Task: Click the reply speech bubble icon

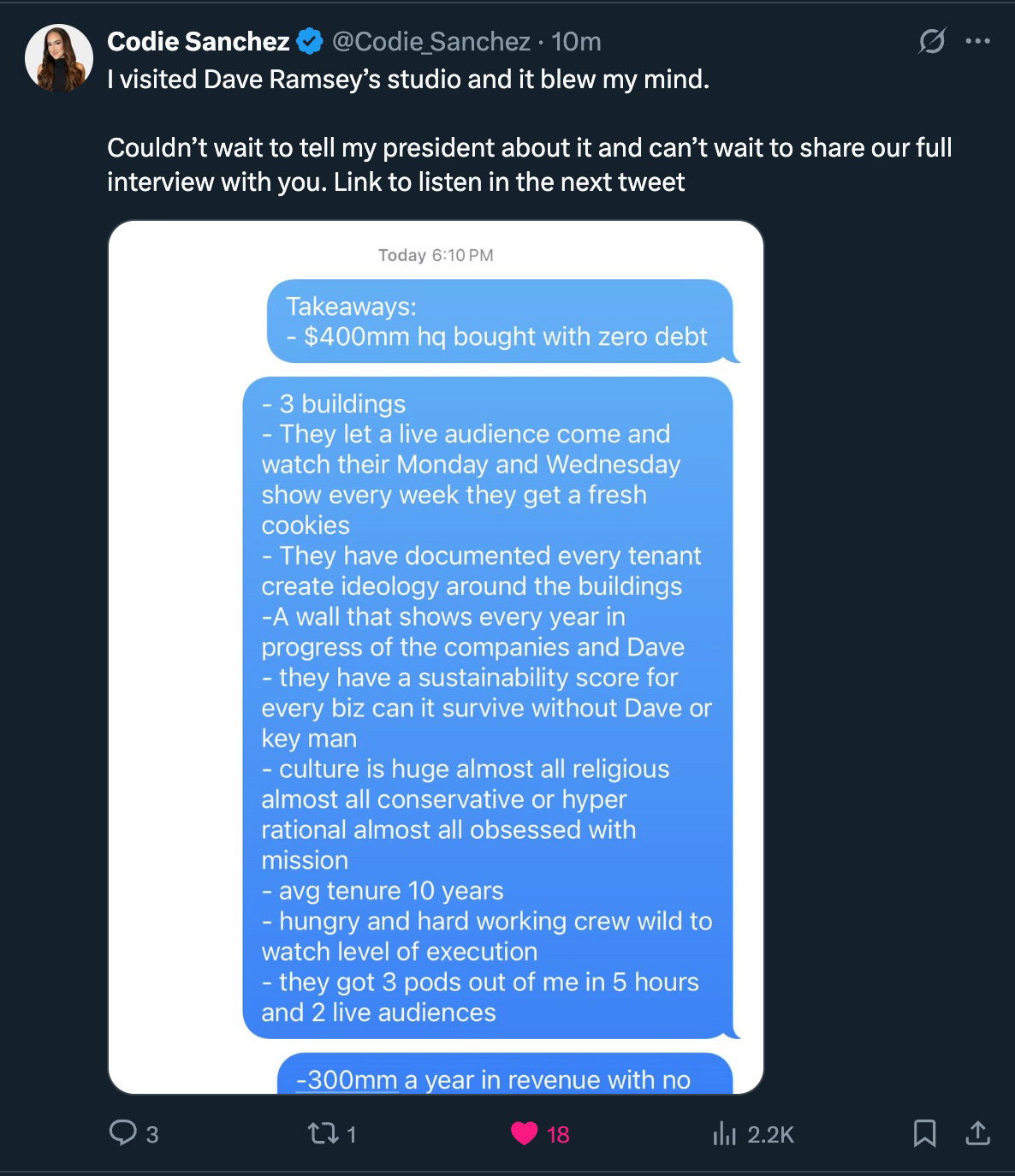Action: click(123, 1133)
